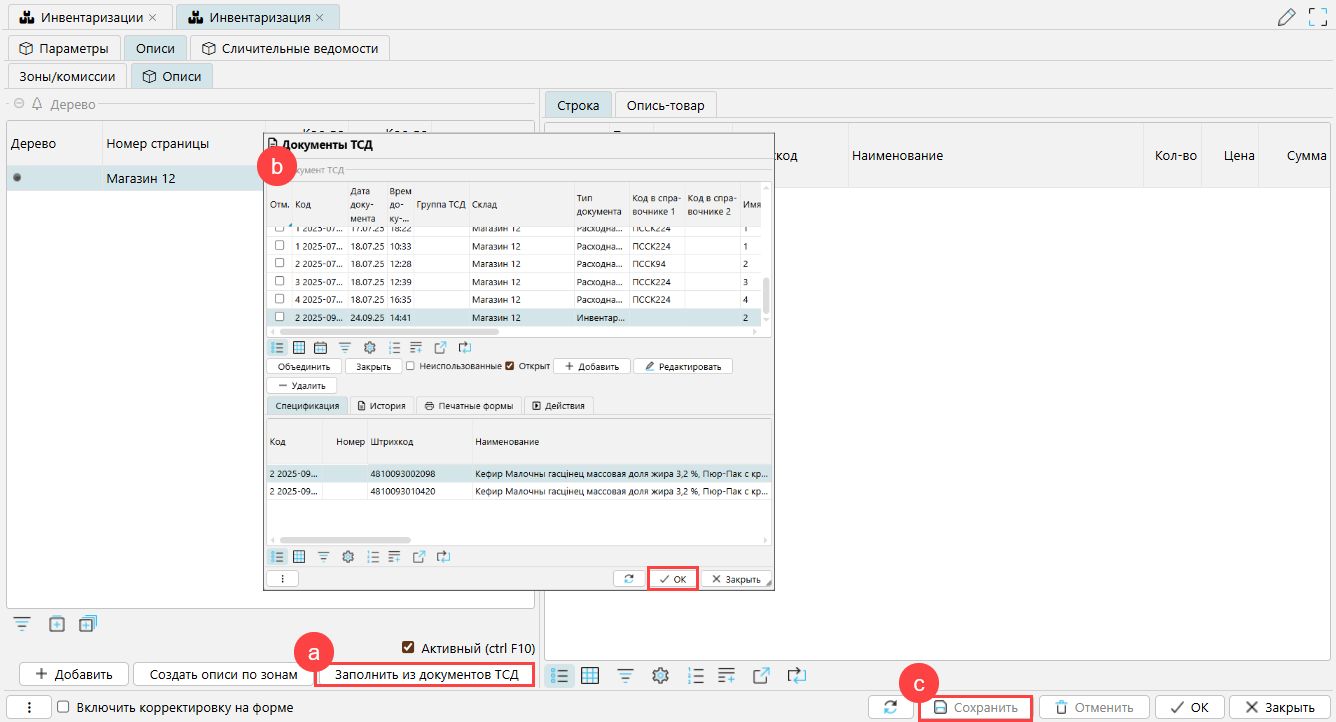Click three-dots menu in the bottom left corner
The image size is (1336, 722).
(x=30, y=708)
